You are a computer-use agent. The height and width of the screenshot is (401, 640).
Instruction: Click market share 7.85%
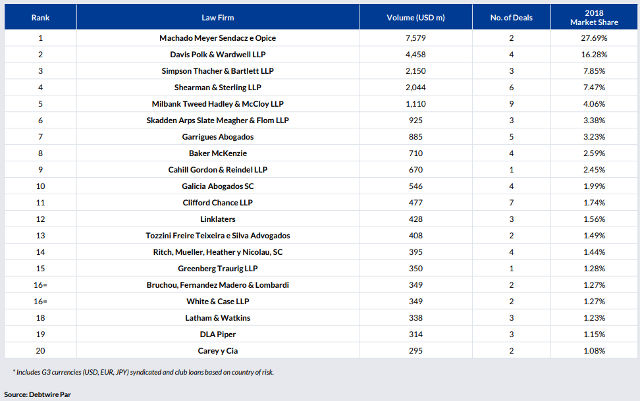pyautogui.click(x=594, y=71)
